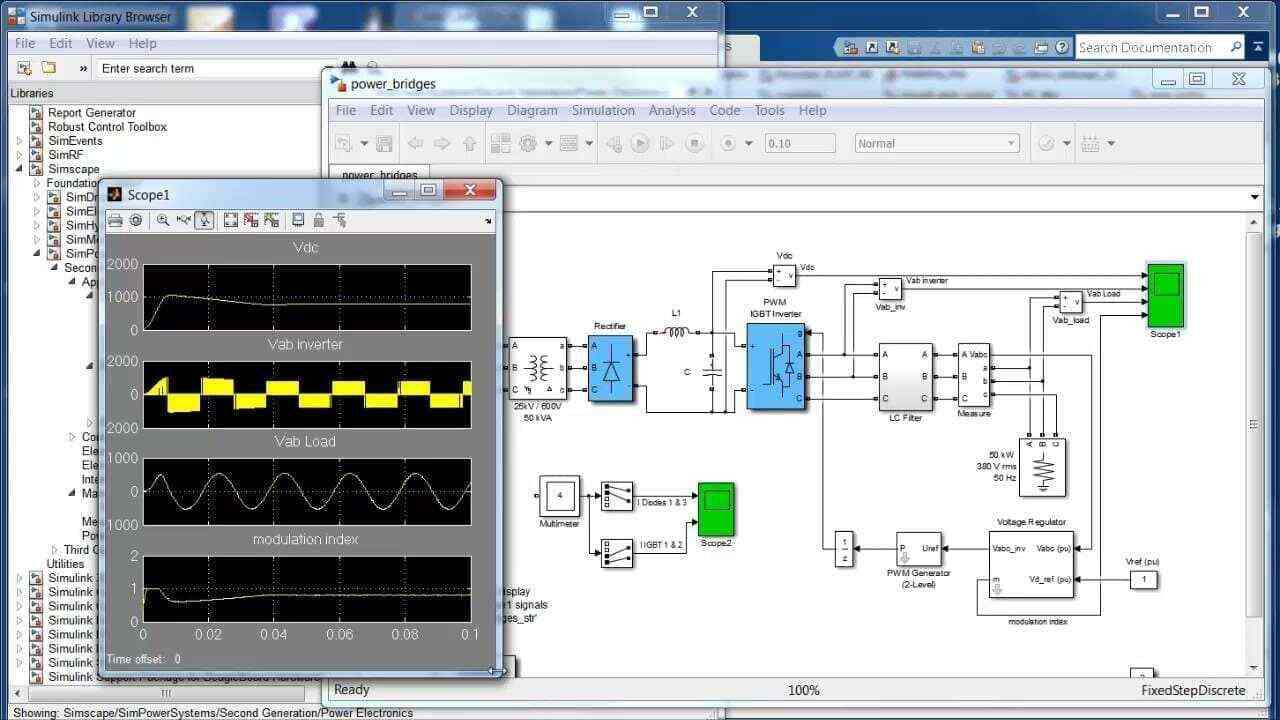The image size is (1280, 720).
Task: Click the green Scope2 block in diagram
Action: pyautogui.click(x=716, y=509)
